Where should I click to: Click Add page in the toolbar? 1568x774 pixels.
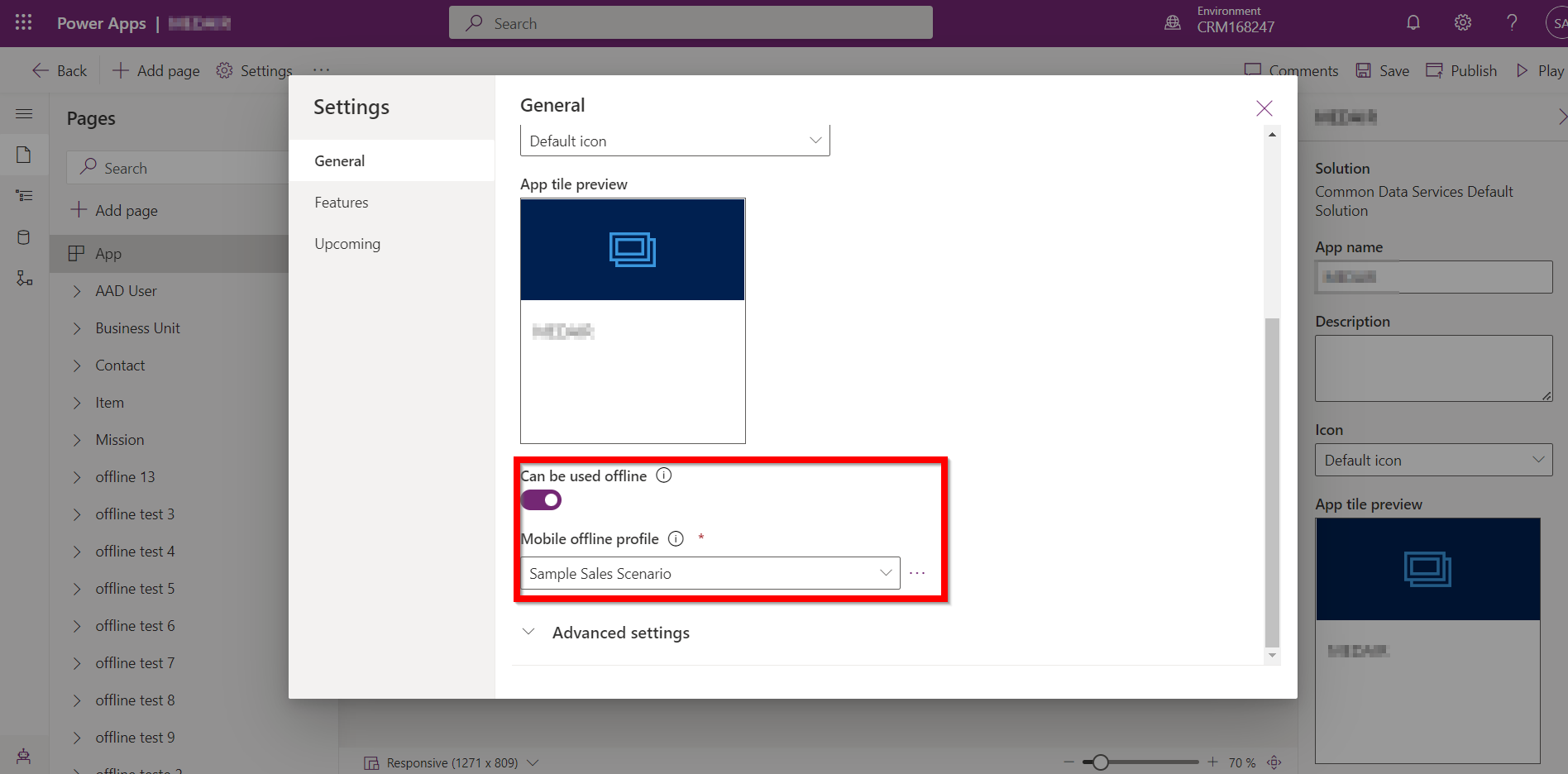tap(156, 70)
